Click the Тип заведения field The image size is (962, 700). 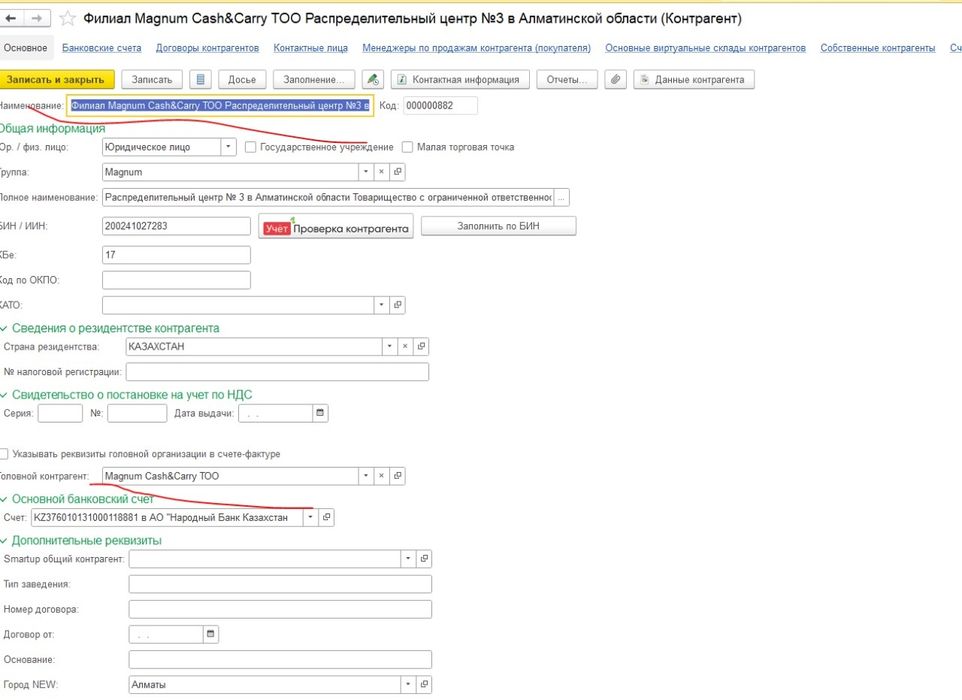pyautogui.click(x=280, y=584)
